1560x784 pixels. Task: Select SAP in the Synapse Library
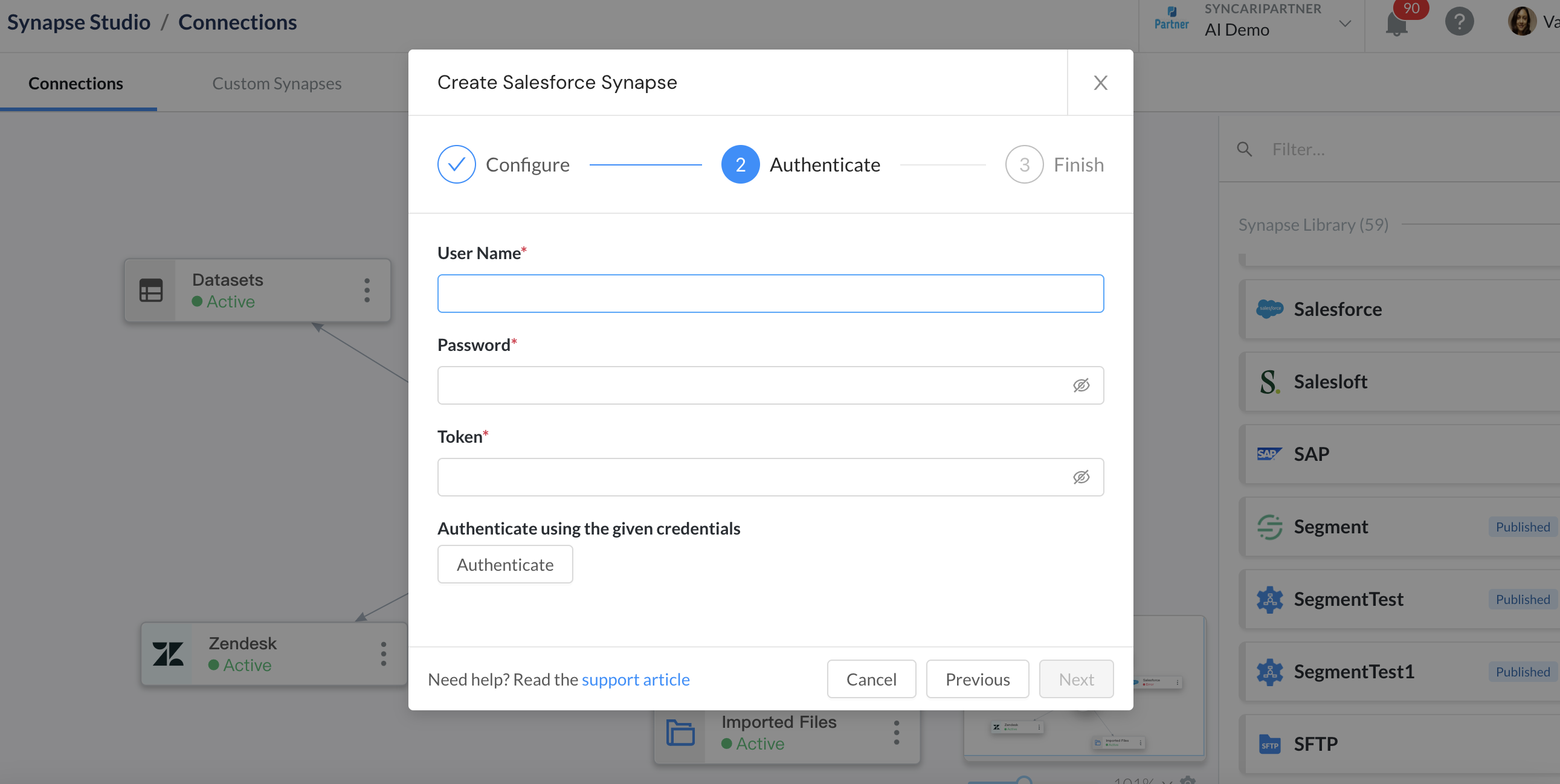click(x=1399, y=454)
